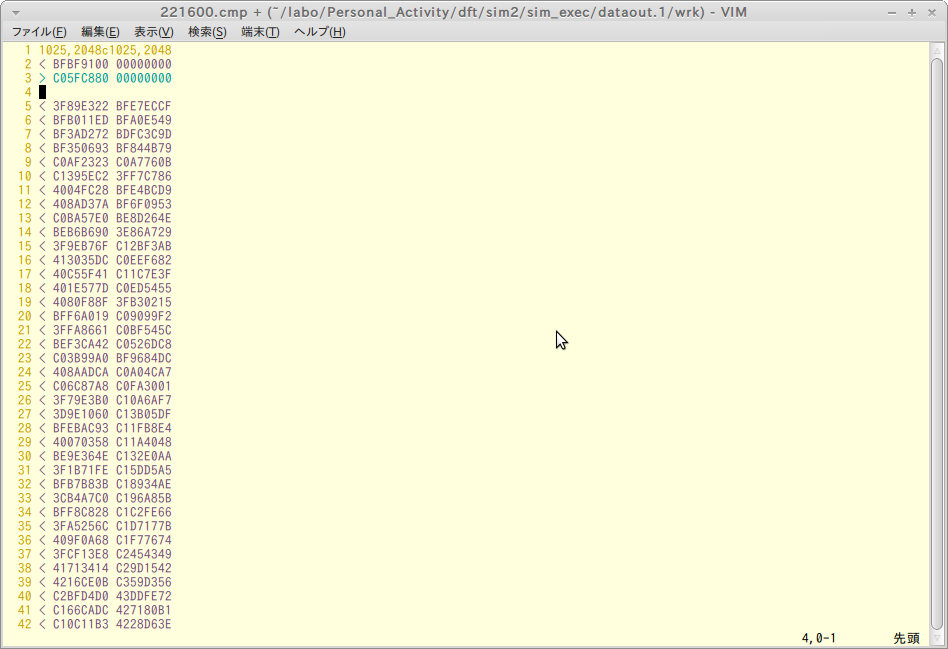
Task: Click value C2454349 on line 37
Action: point(144,554)
